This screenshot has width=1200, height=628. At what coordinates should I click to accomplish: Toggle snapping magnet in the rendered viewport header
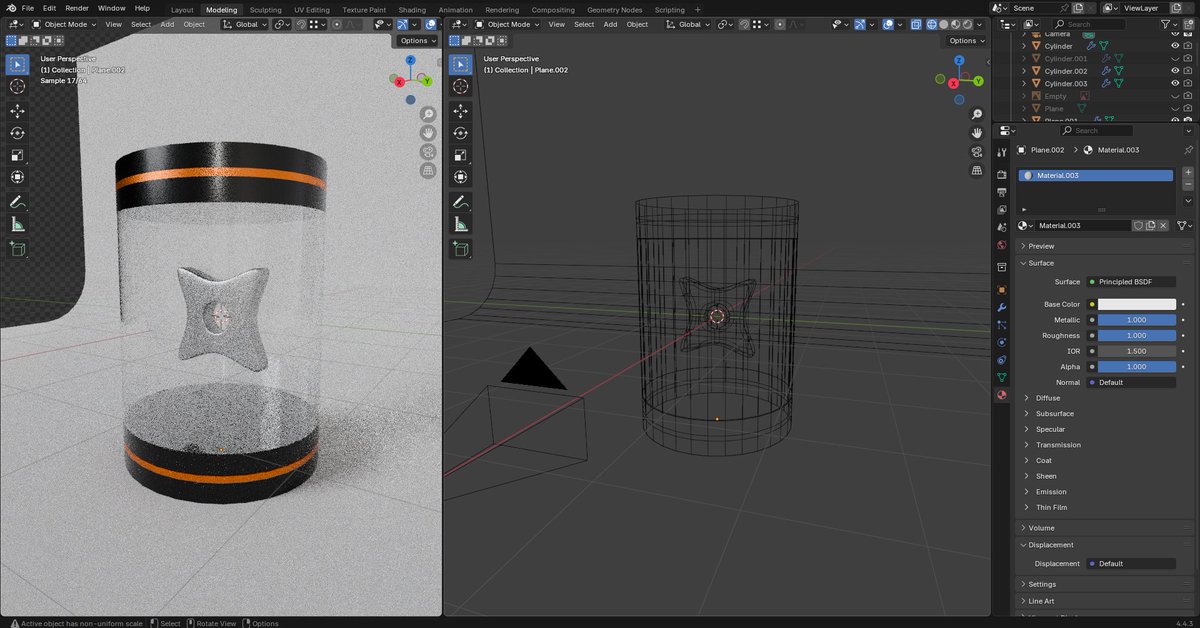click(302, 24)
